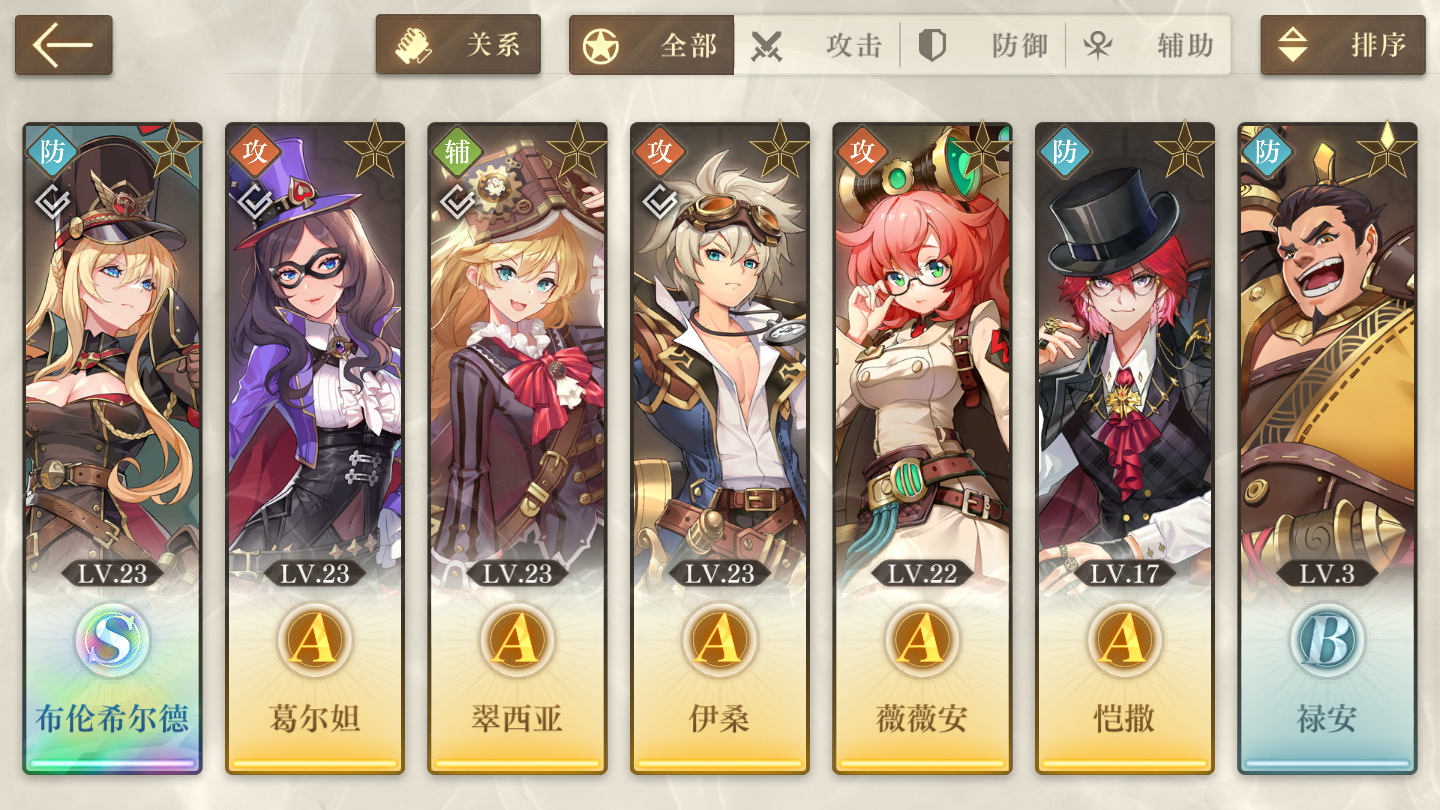
Task: Go back with the left arrow icon
Action: point(63,45)
